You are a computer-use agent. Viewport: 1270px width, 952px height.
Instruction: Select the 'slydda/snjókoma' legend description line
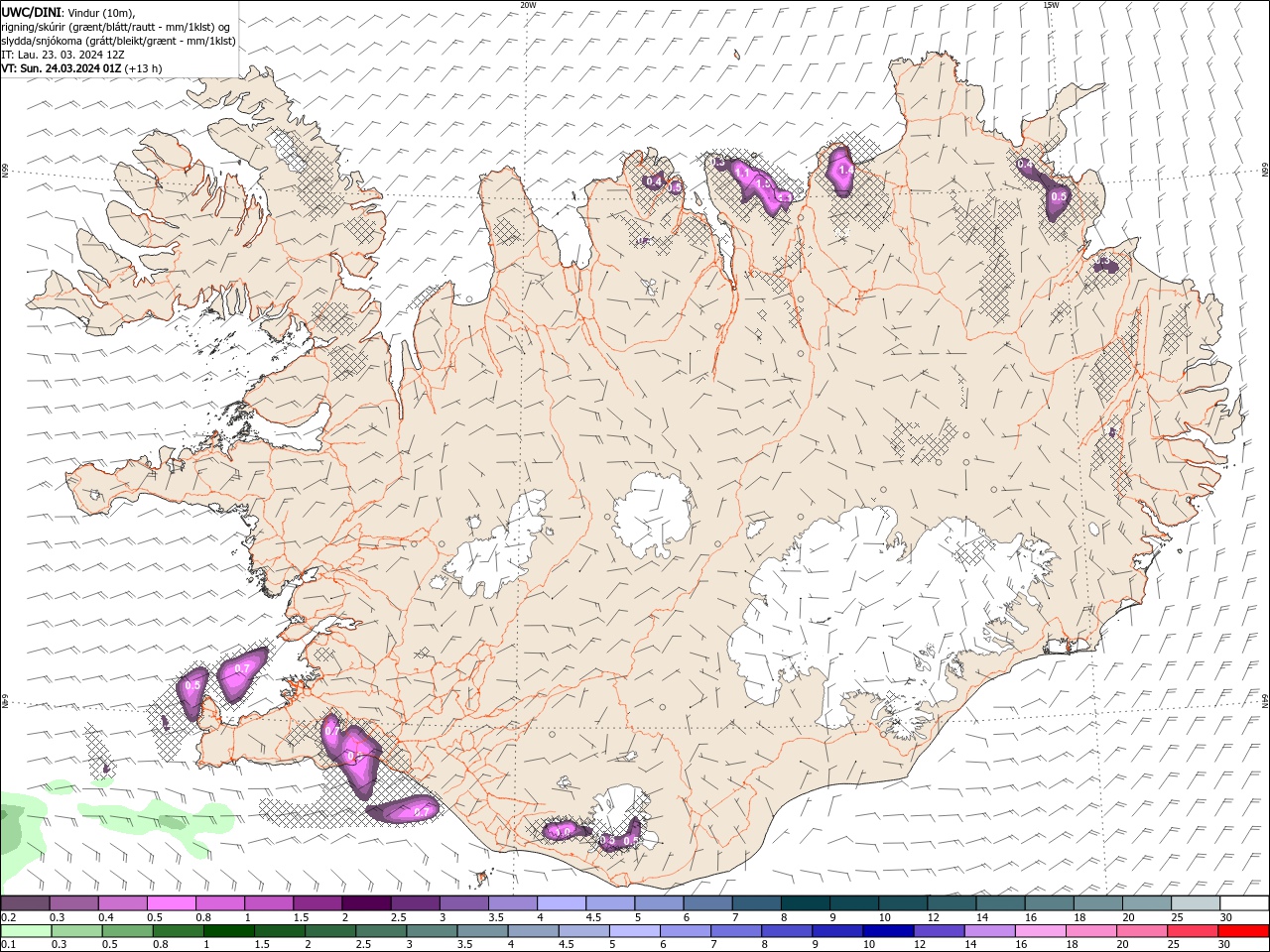pos(118,41)
